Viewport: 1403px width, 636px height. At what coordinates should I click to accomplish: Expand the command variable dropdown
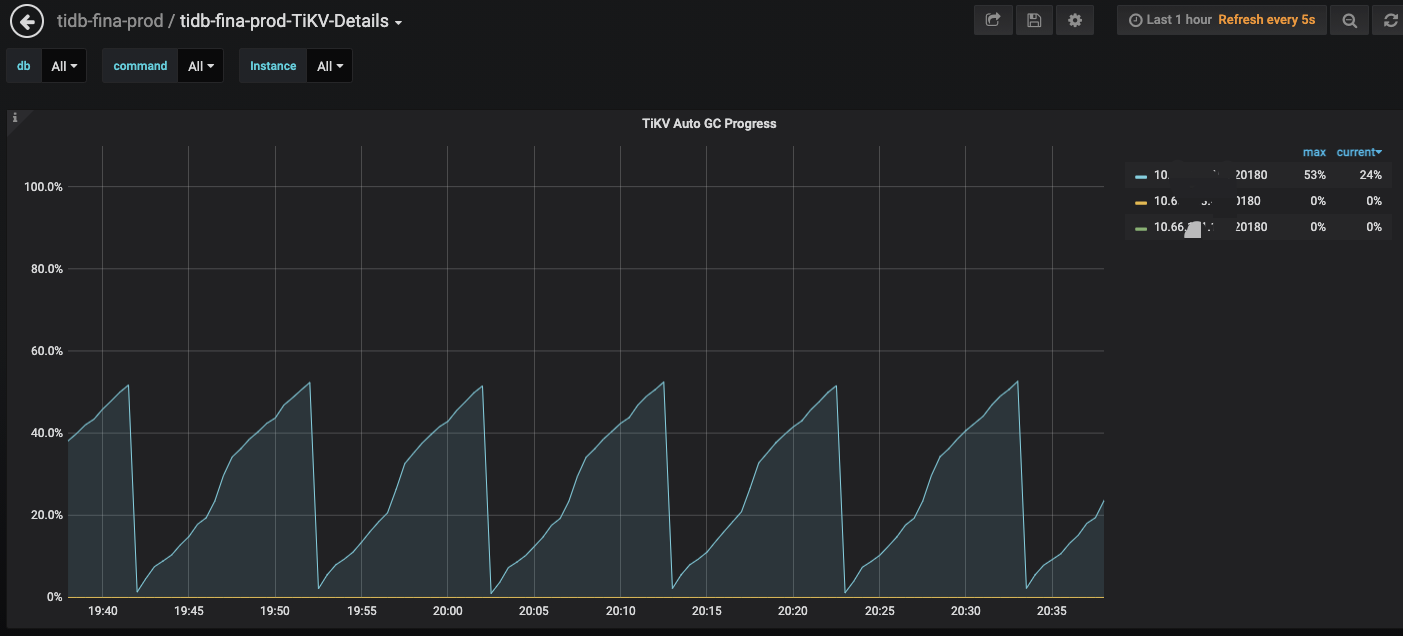pos(200,66)
